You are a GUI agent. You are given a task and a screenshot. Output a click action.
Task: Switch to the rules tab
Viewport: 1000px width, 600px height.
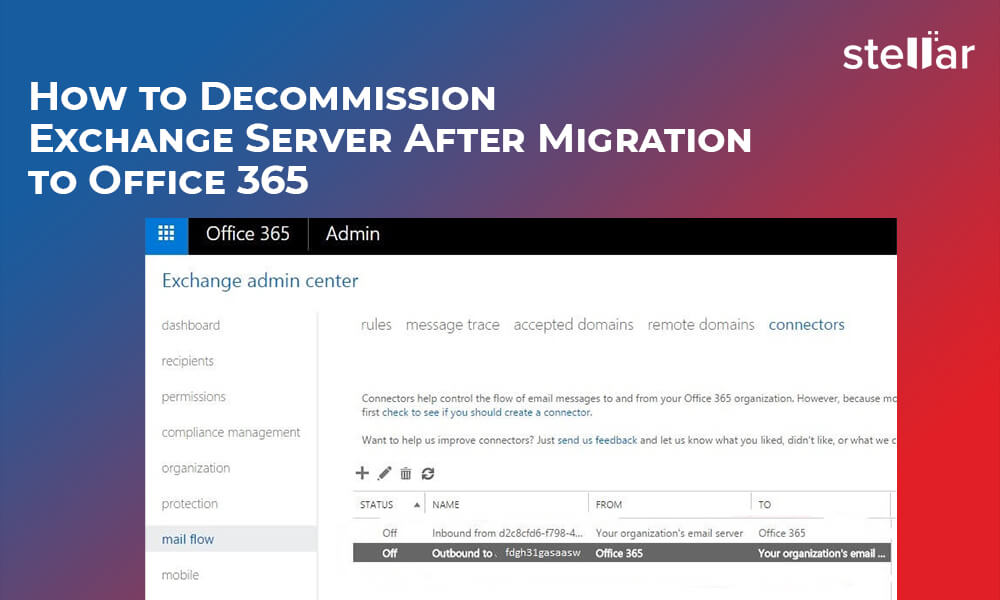(x=376, y=325)
